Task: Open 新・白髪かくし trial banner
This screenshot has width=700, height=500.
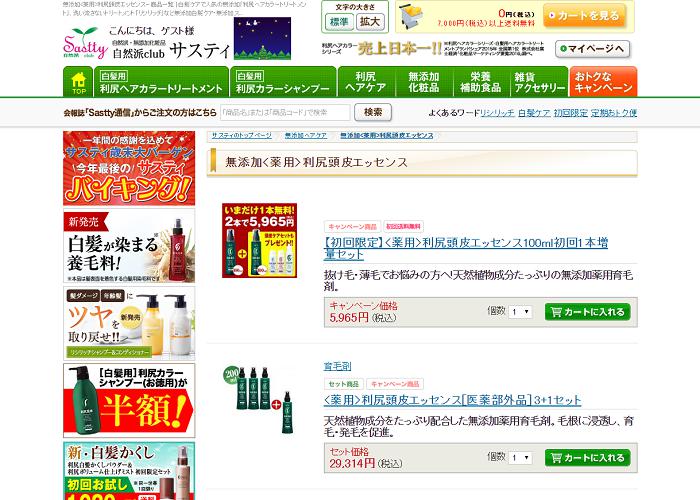Action: (129, 471)
